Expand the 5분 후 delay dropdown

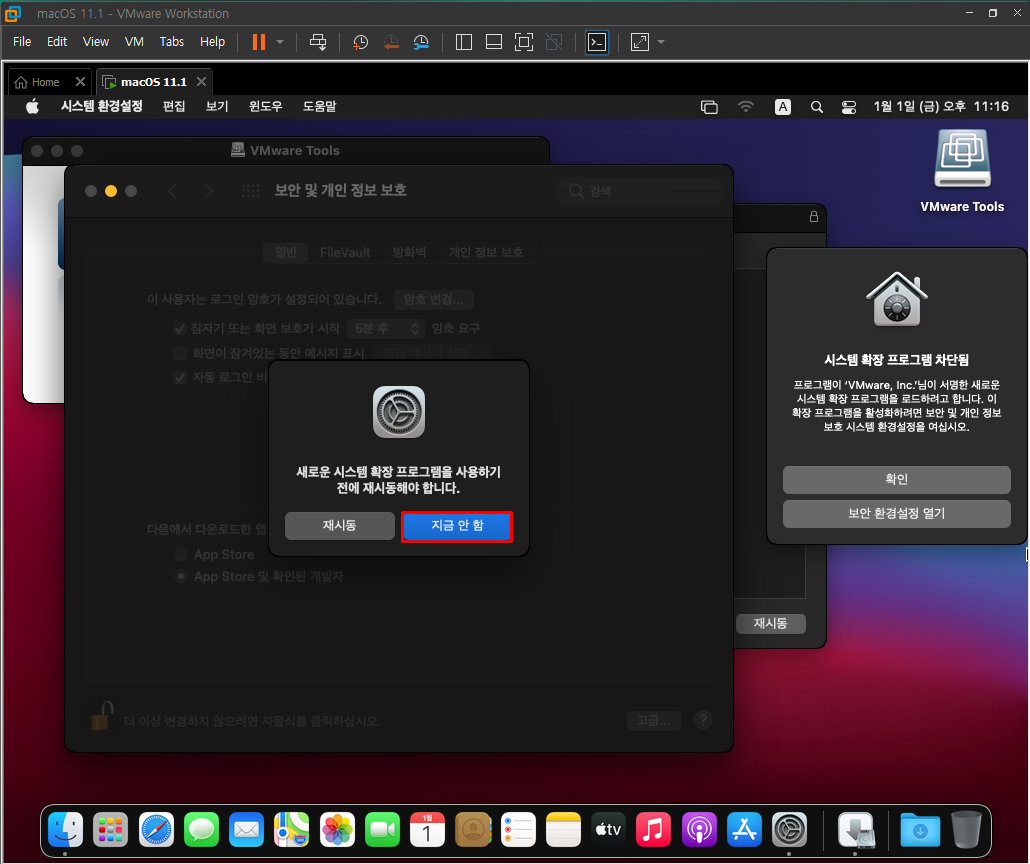pos(386,329)
